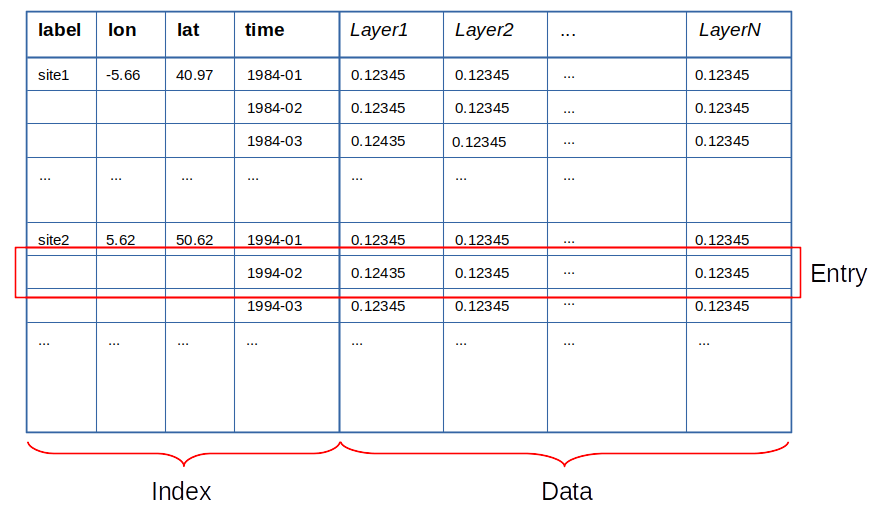Click the "label" column header
This screenshot has width=883, height=509.
[60, 30]
